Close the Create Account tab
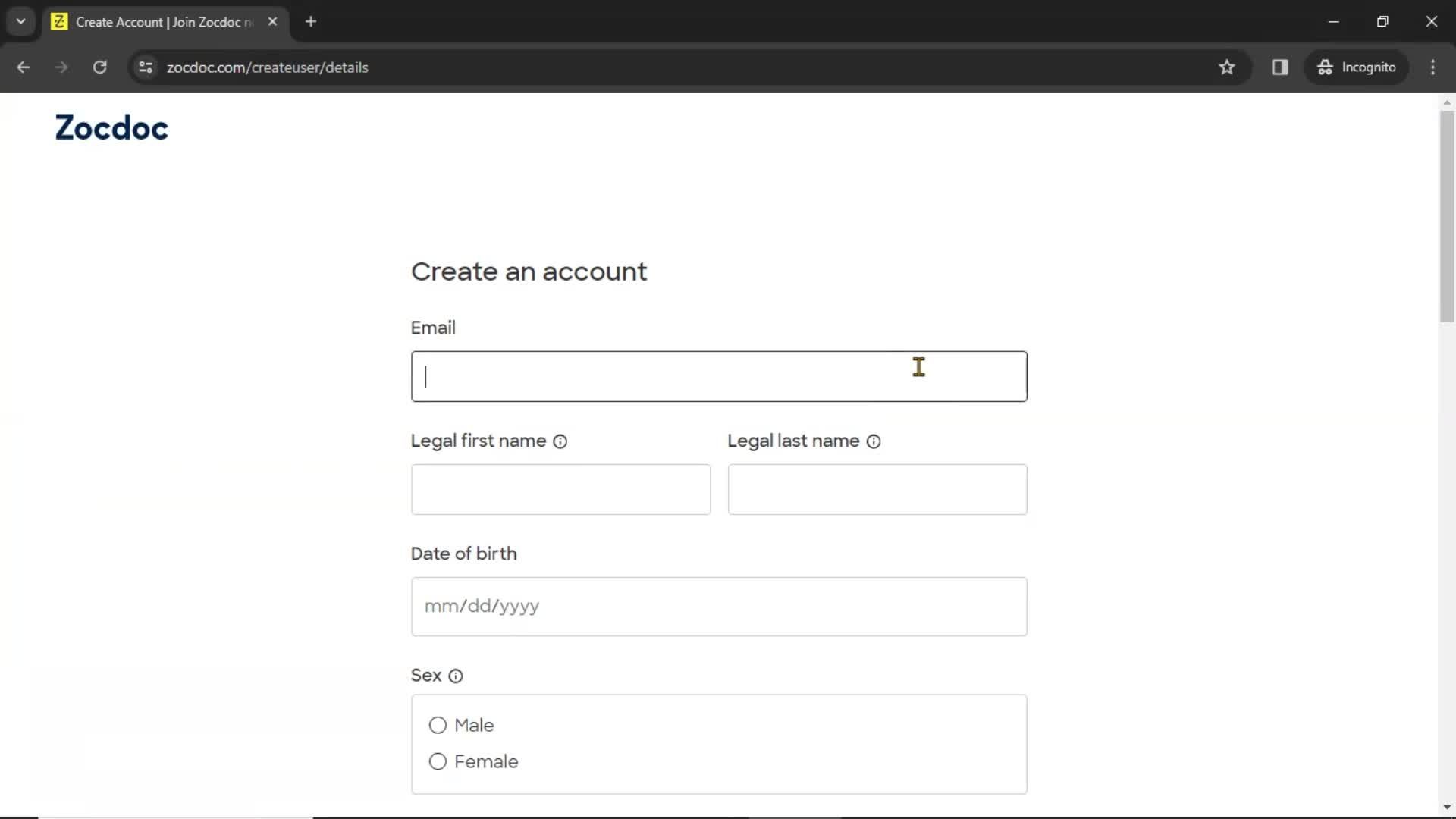 tap(272, 21)
